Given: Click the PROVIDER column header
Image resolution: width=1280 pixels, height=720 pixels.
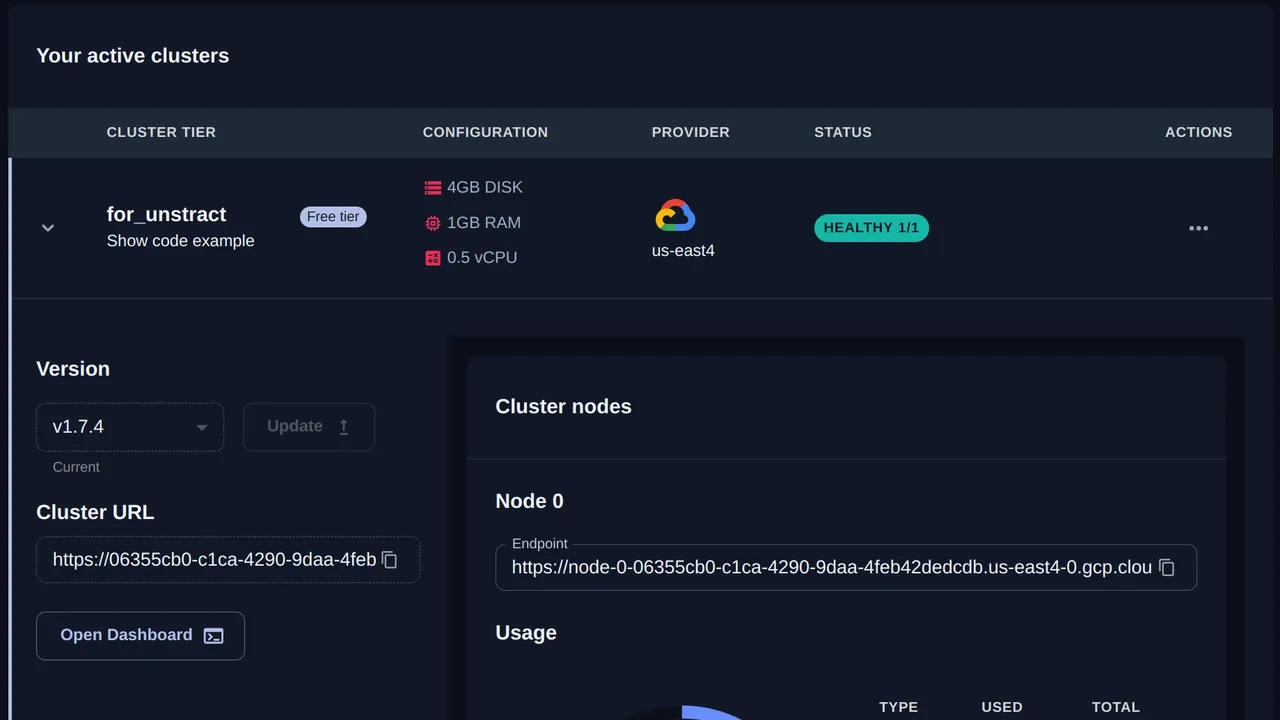Looking at the screenshot, I should pos(691,132).
